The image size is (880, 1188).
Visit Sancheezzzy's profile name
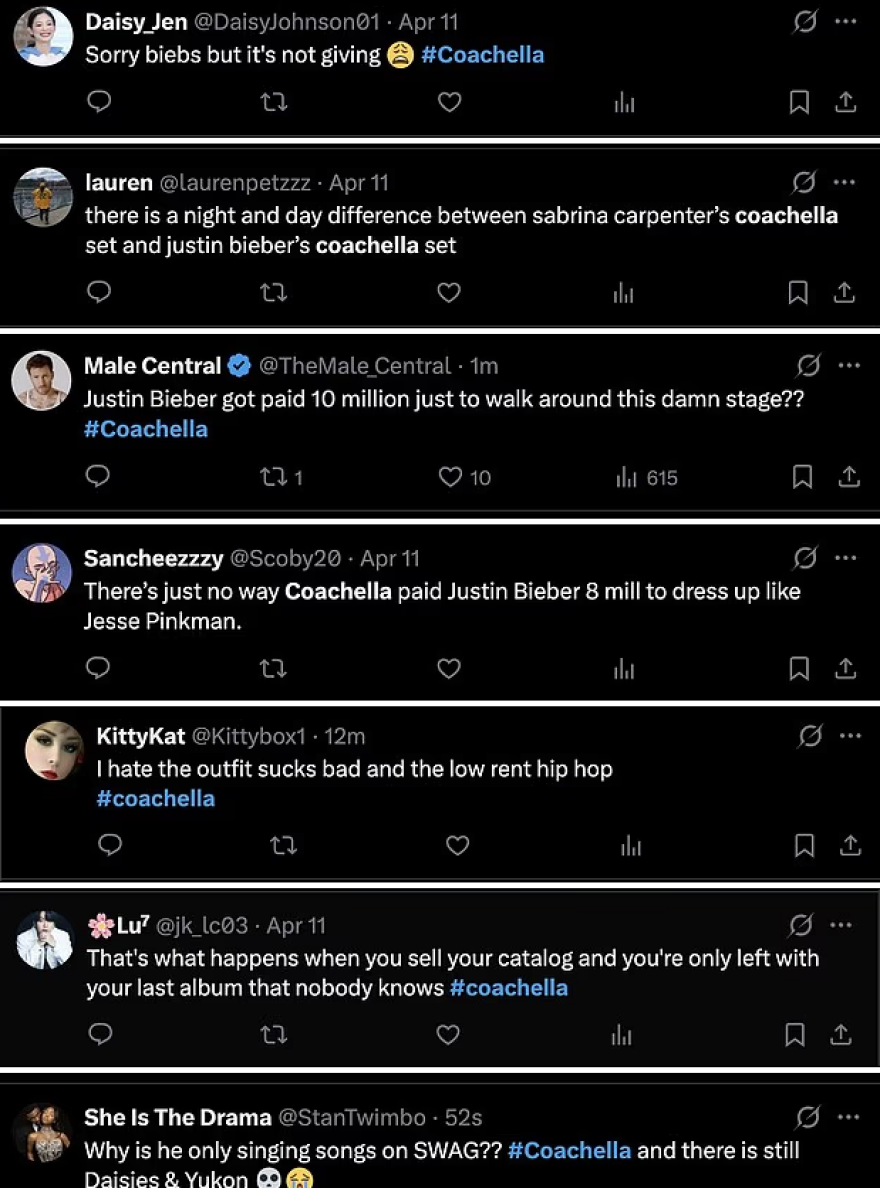[x=153, y=558]
